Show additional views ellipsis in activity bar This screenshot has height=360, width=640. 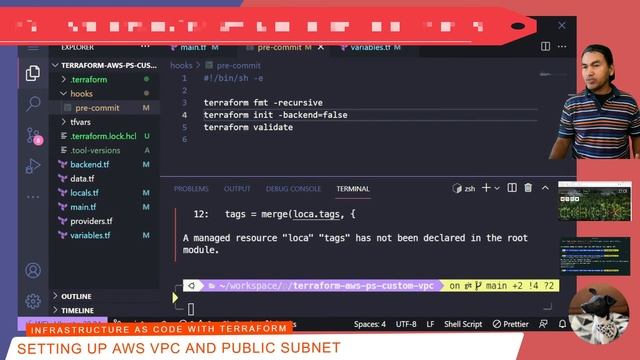click(x=33, y=197)
